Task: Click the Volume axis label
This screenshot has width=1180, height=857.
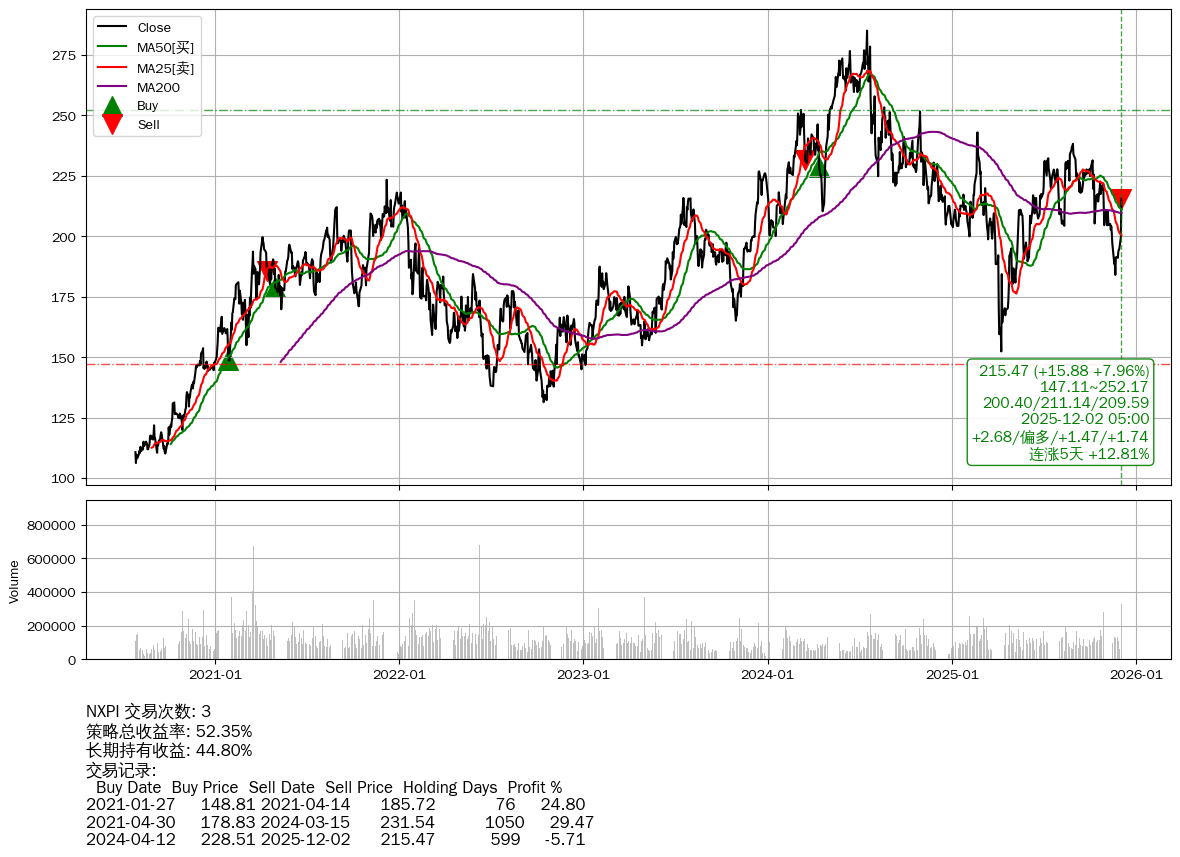Action: [x=14, y=581]
